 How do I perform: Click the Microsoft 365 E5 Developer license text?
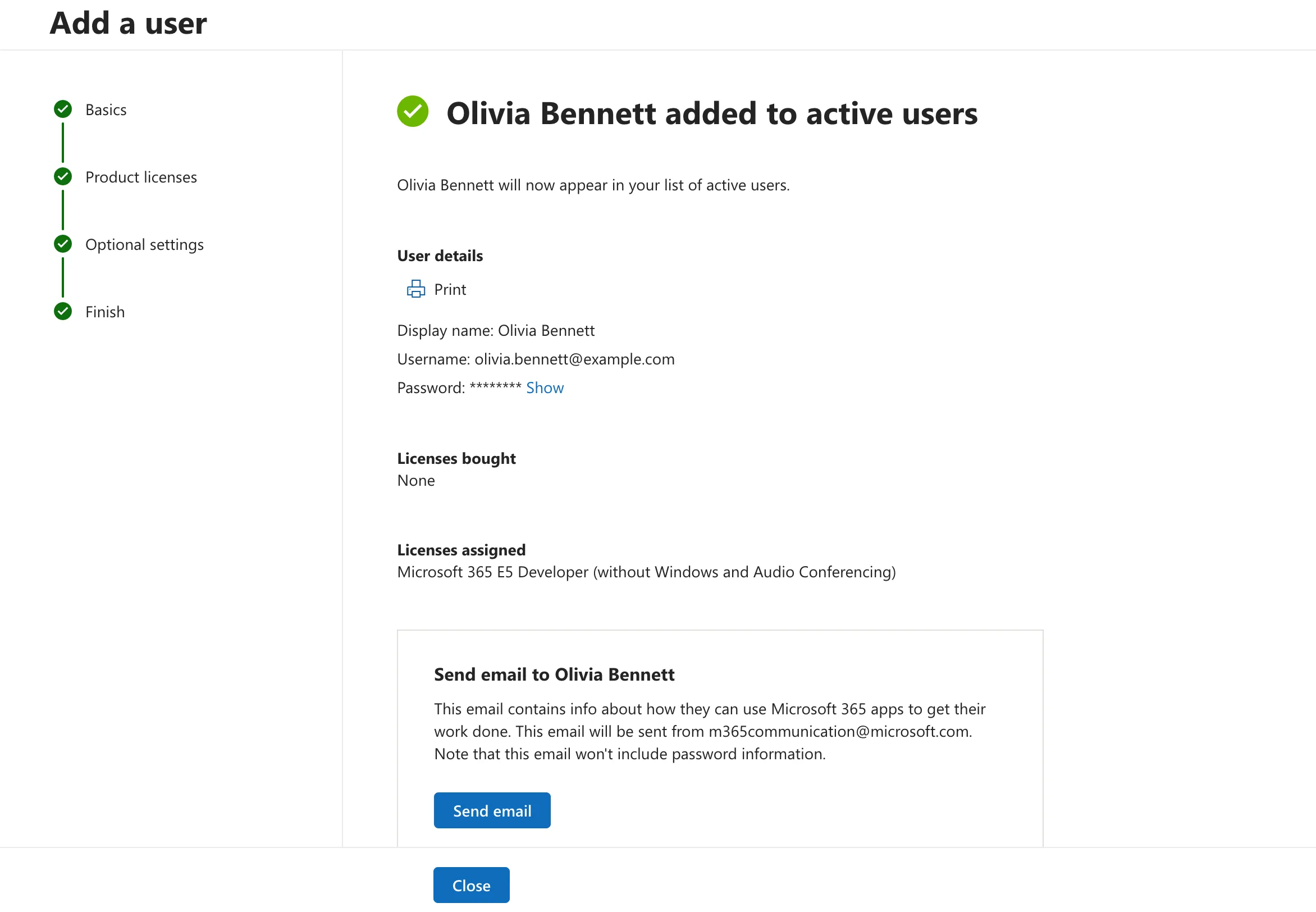coord(647,572)
